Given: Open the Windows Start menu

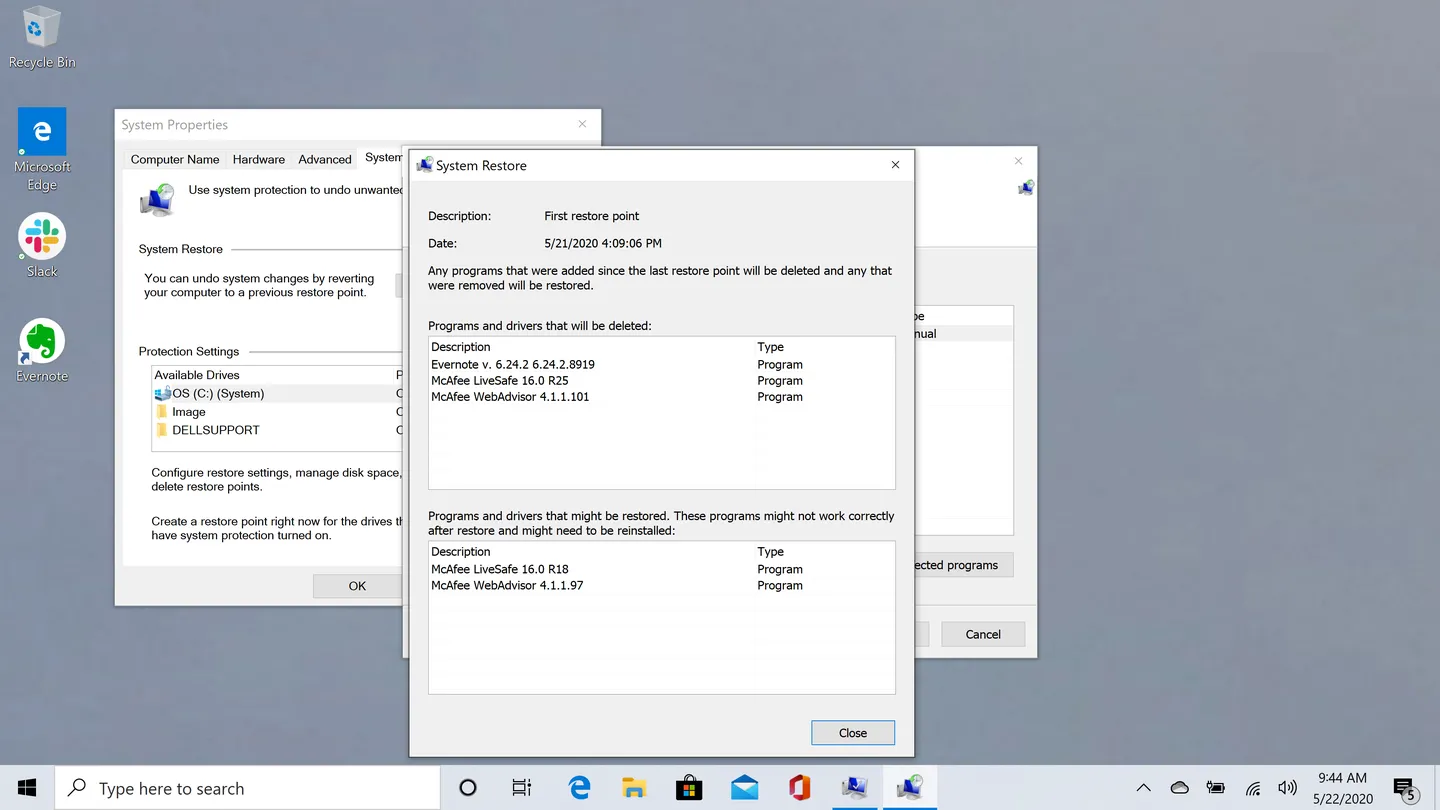Looking at the screenshot, I should click(27, 788).
